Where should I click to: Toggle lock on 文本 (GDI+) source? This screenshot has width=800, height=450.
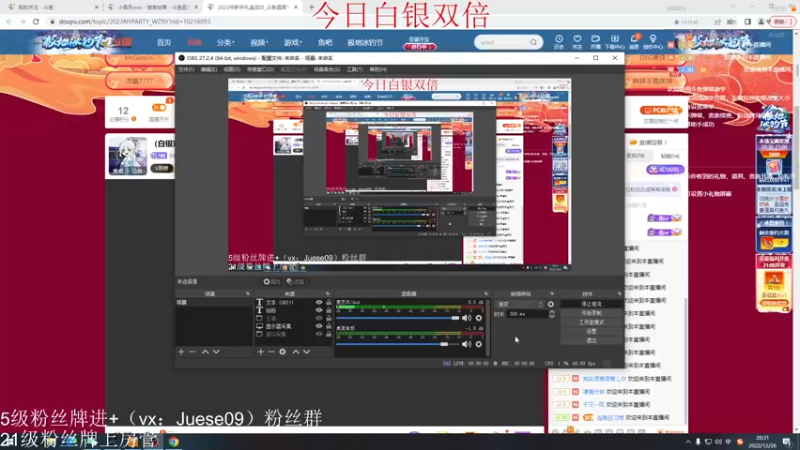pos(329,303)
